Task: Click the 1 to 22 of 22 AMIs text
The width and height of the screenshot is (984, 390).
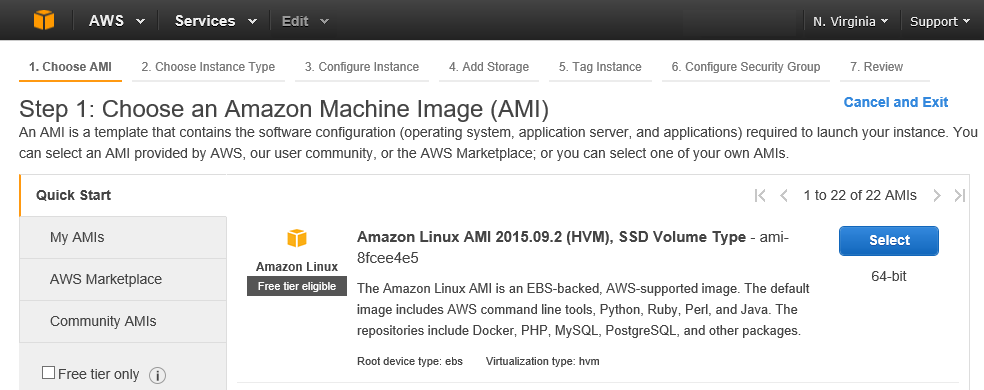Action: [860, 195]
